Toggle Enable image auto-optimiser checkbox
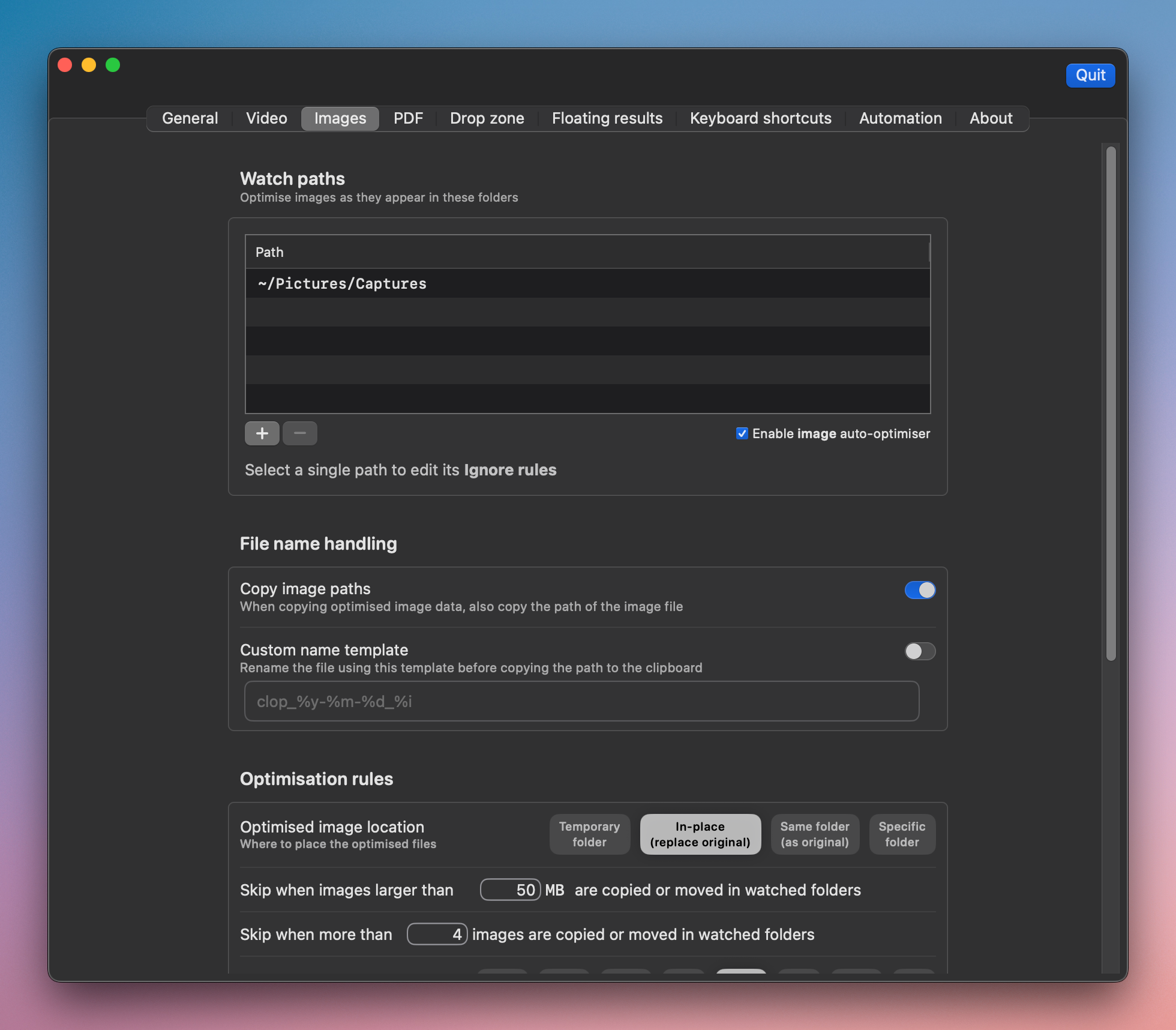The width and height of the screenshot is (1176, 1030). [742, 433]
